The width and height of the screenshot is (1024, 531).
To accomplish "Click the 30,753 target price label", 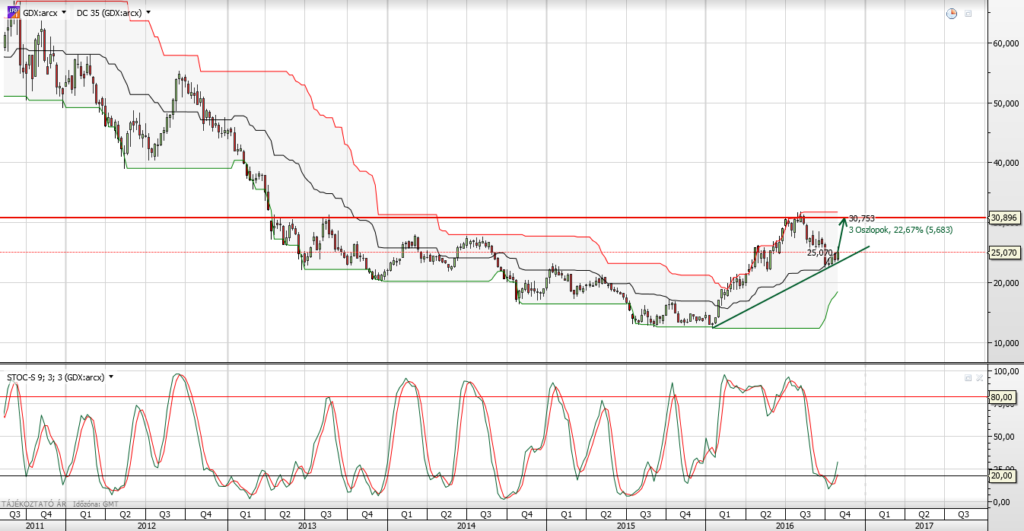I will click(x=861, y=218).
